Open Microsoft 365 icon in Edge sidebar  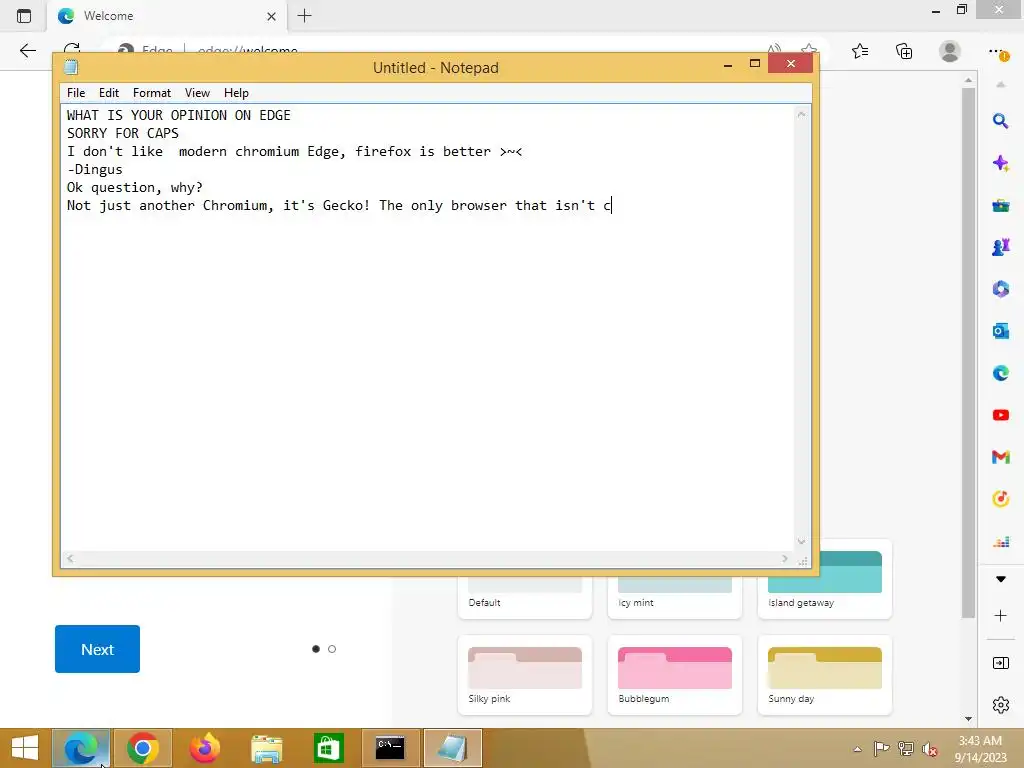coord(1000,289)
